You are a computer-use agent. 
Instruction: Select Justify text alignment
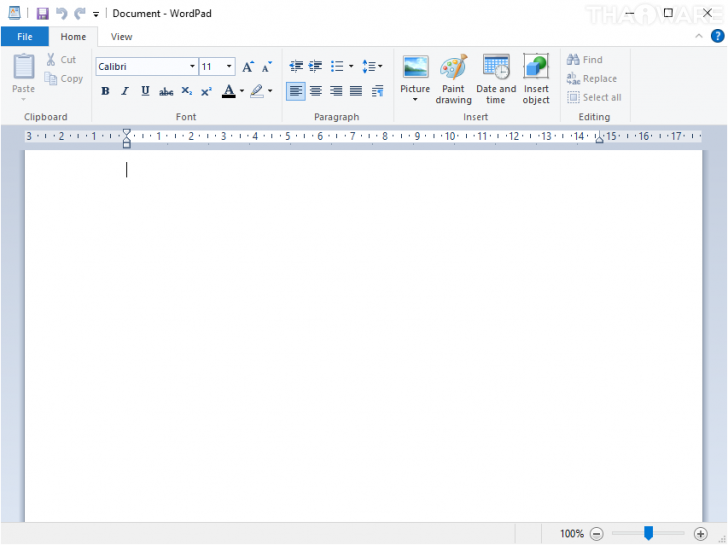[356, 91]
